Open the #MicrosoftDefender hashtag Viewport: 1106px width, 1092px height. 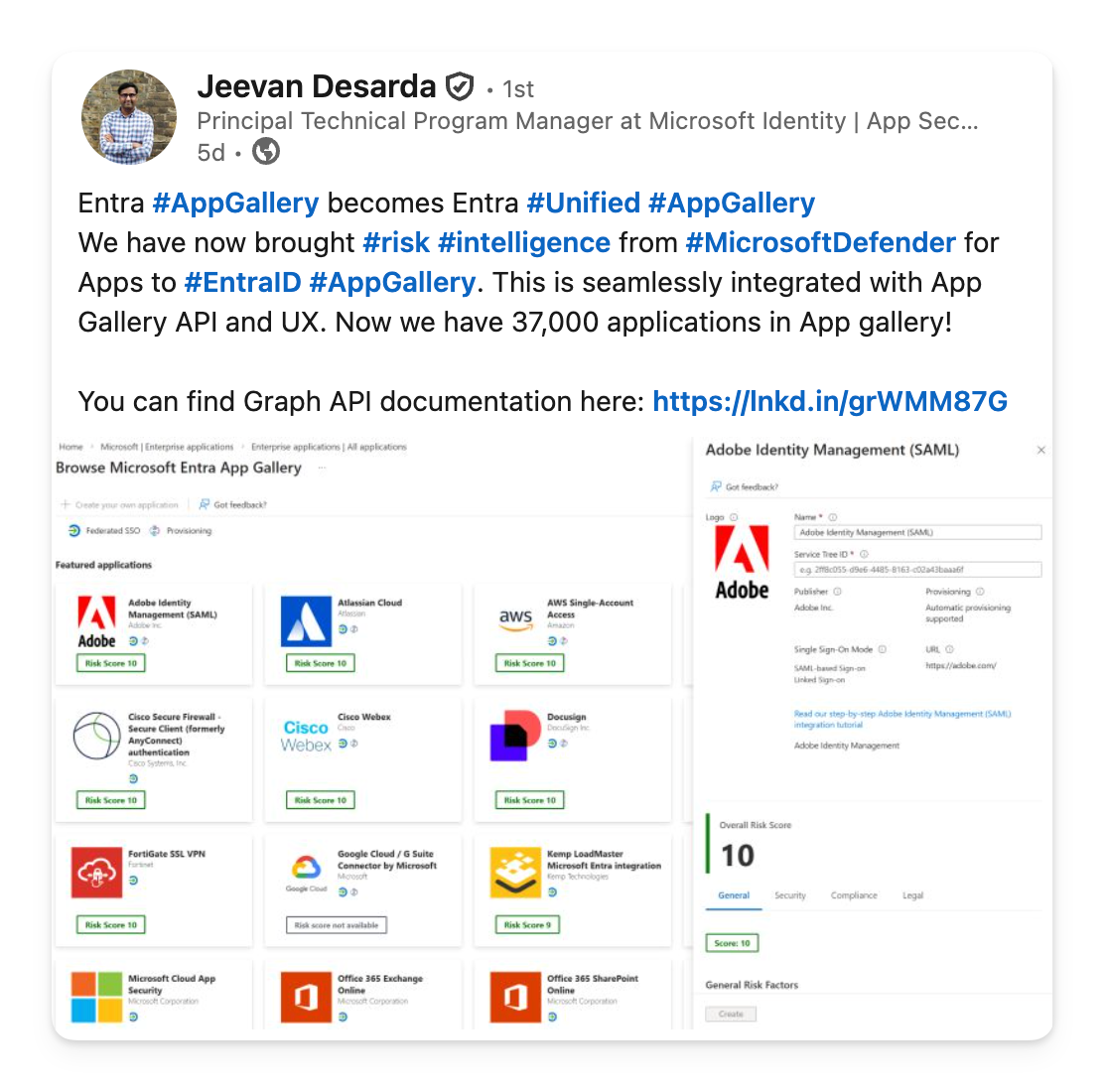[x=821, y=242]
